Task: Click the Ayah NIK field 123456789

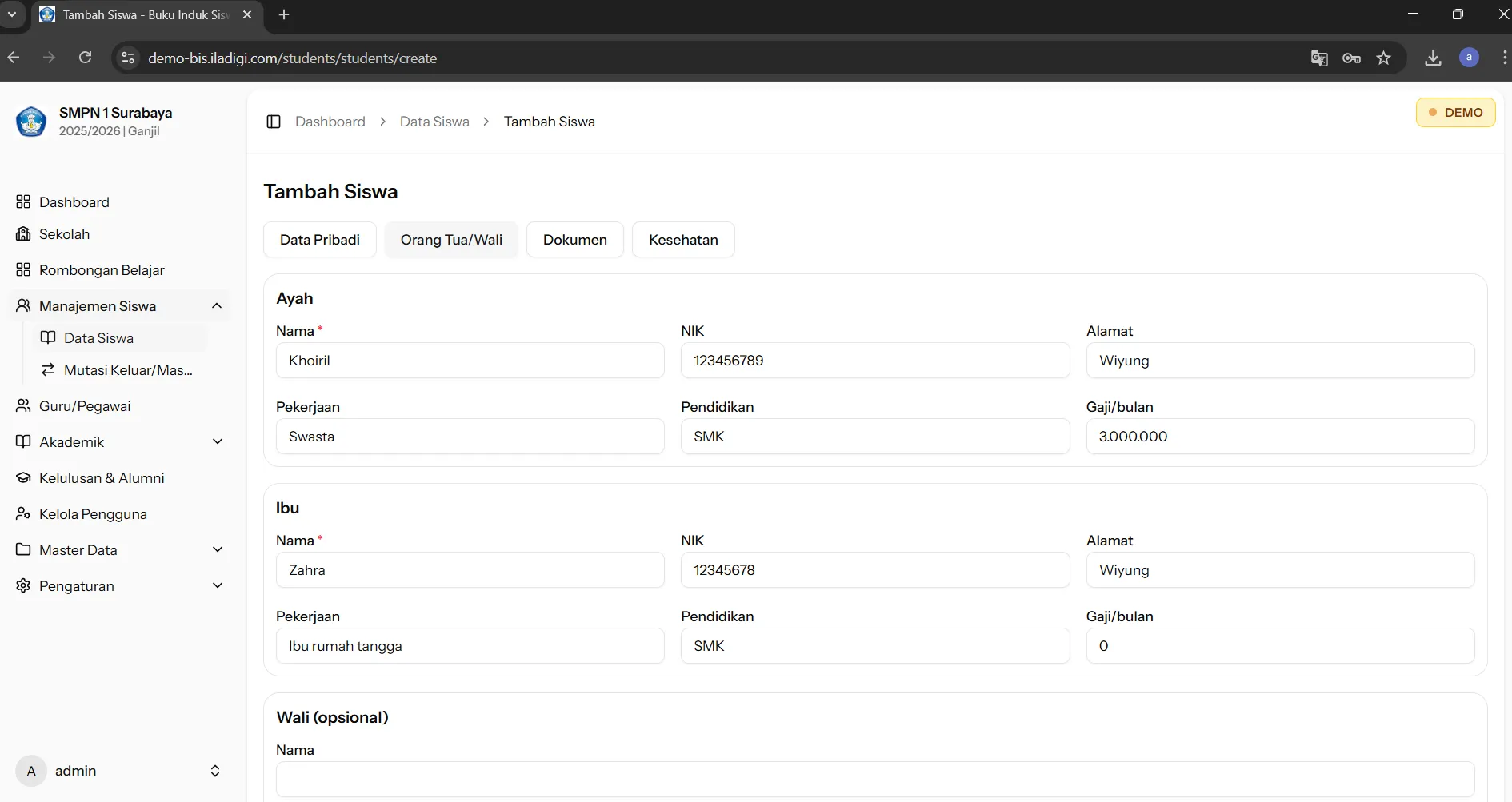Action: (x=875, y=361)
